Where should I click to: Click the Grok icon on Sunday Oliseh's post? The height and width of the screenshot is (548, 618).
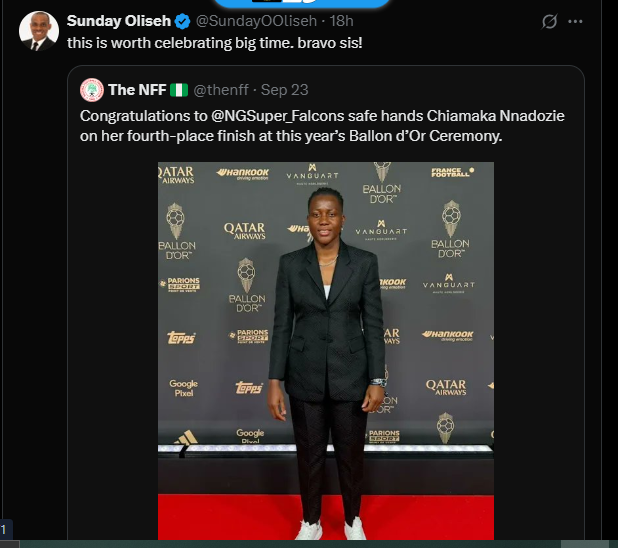(x=548, y=21)
